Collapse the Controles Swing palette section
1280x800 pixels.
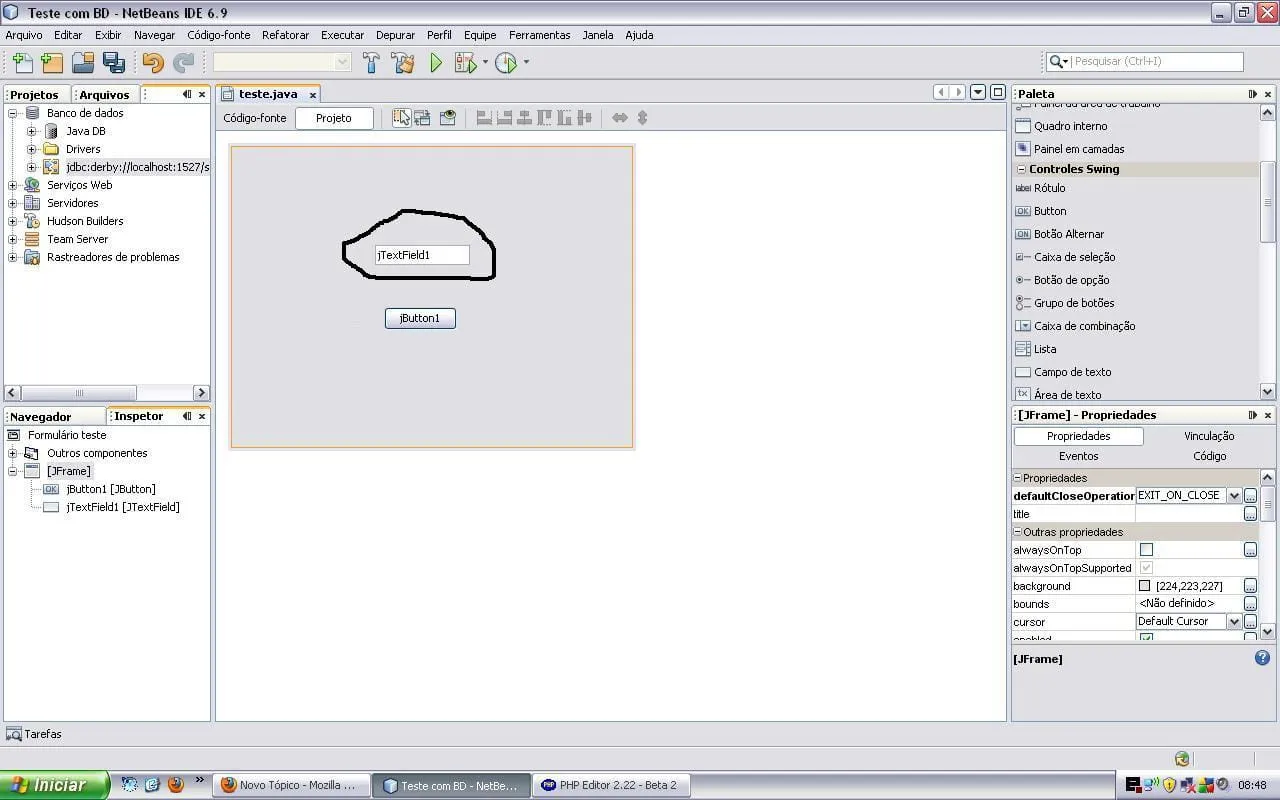pos(1022,169)
